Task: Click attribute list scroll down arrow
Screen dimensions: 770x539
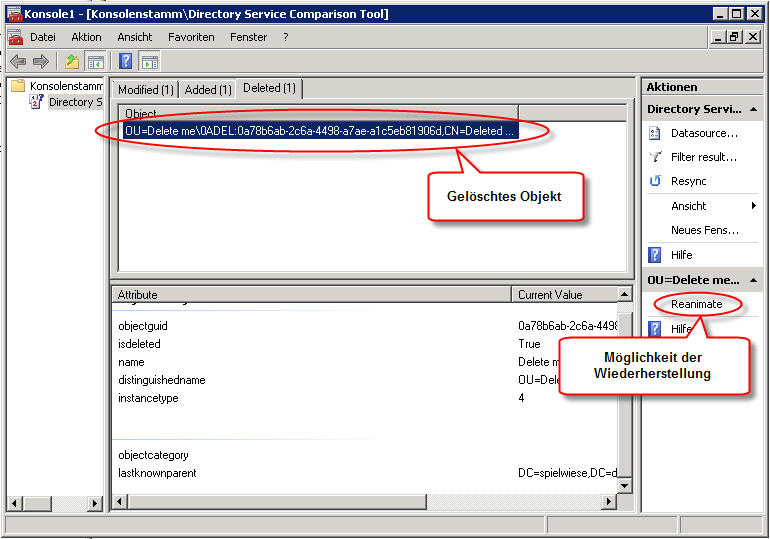Action: (624, 486)
